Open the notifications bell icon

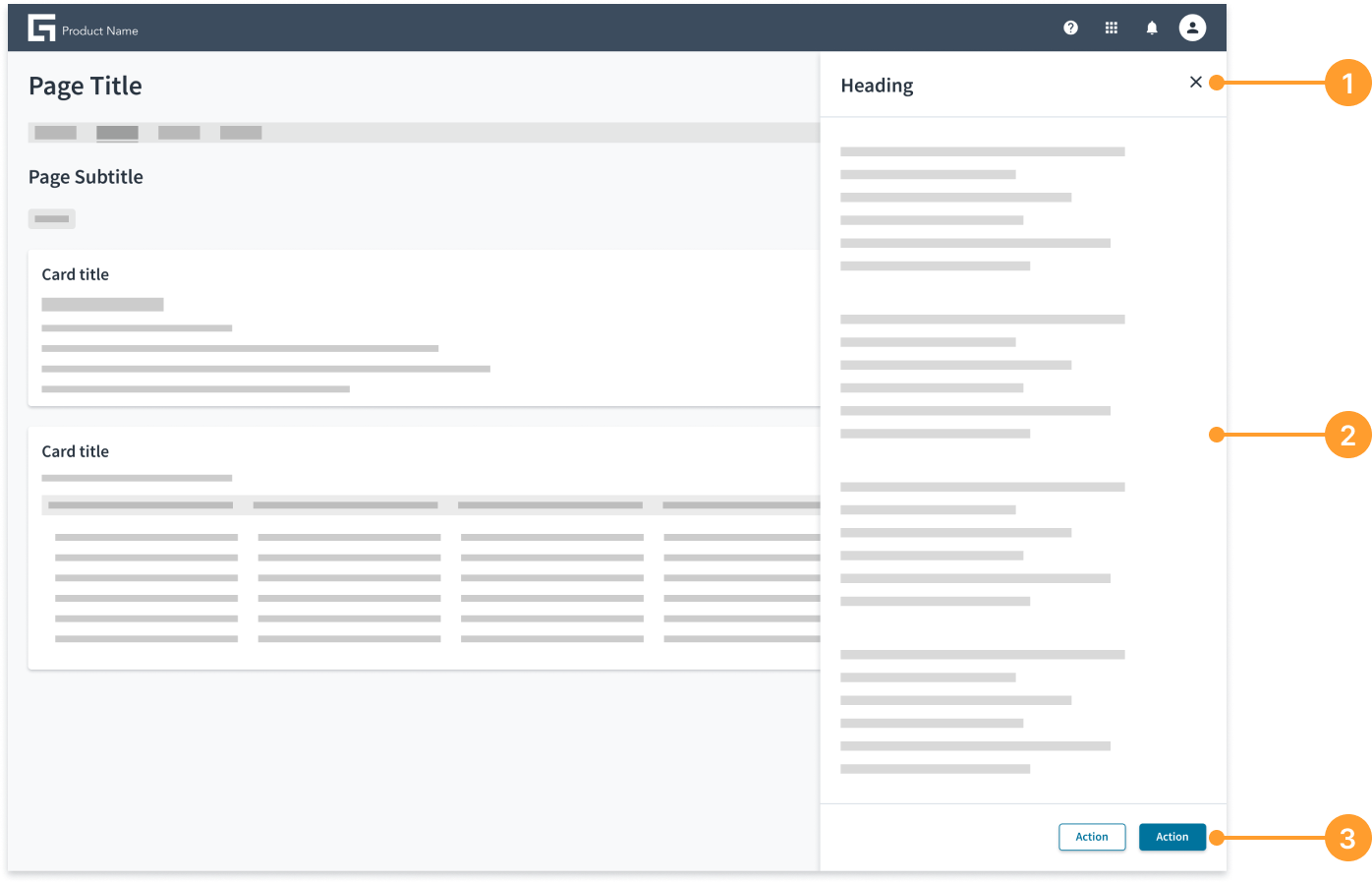1152,28
